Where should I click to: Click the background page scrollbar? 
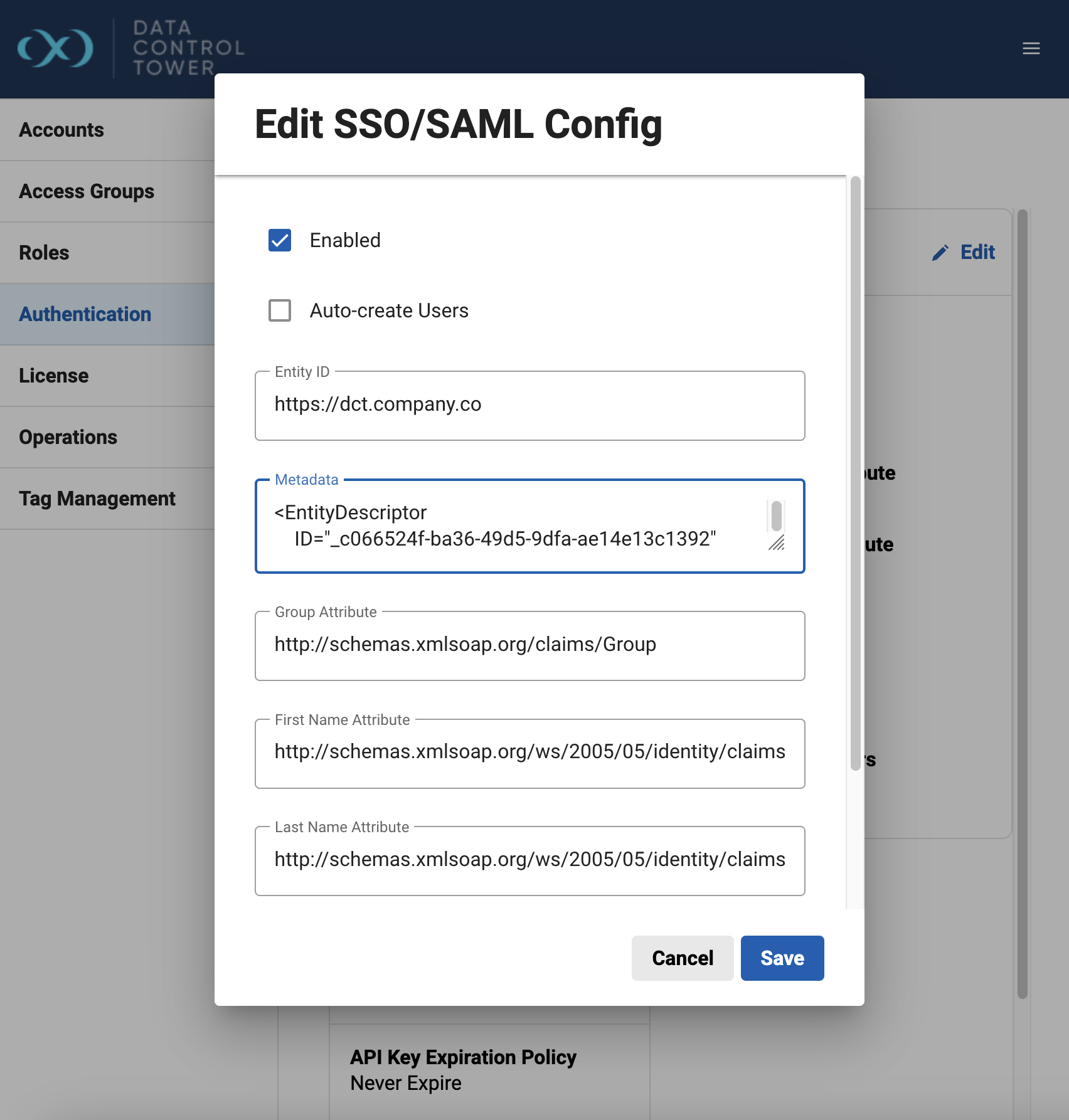click(1023, 604)
